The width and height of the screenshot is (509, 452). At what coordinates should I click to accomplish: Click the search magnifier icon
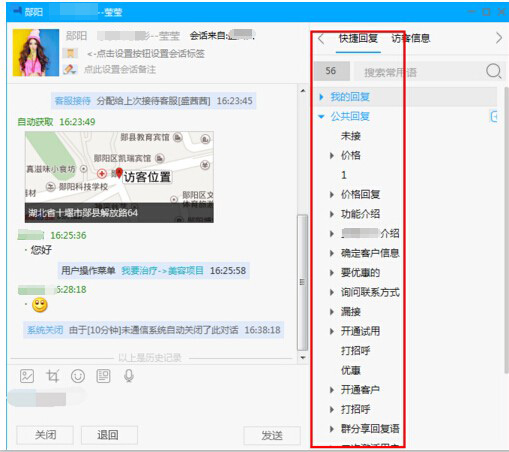point(494,71)
